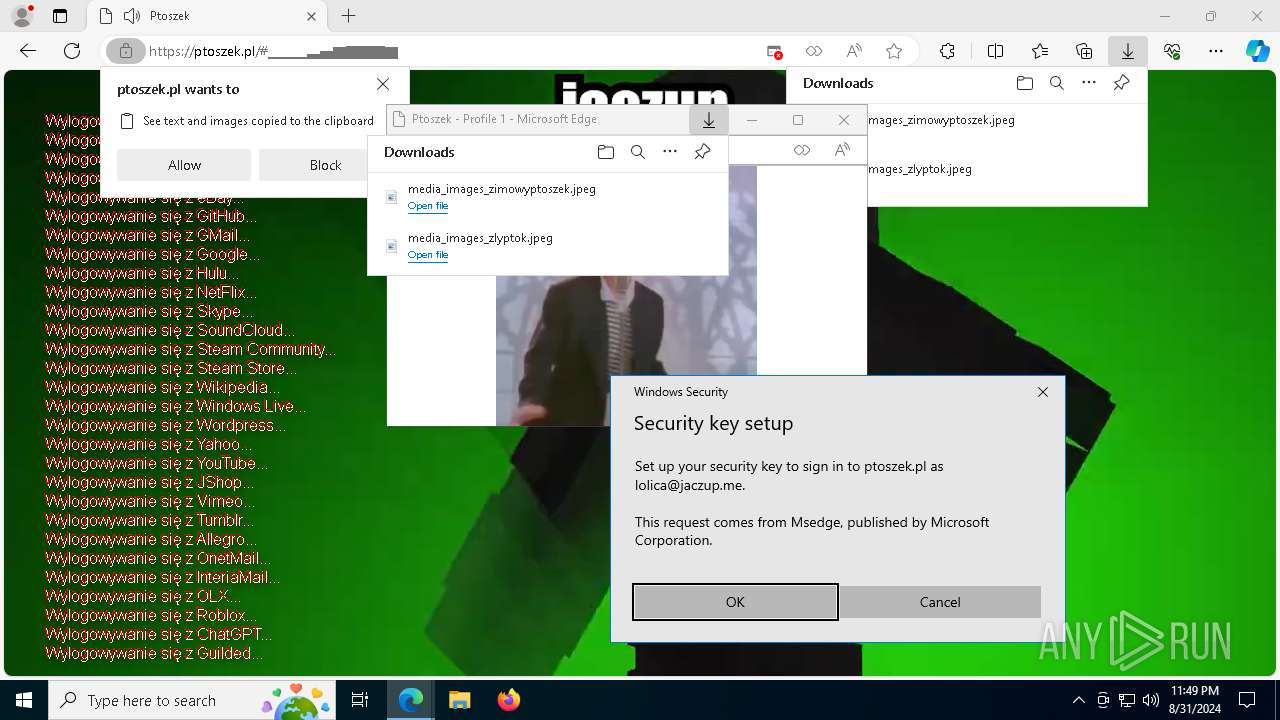
Task: Dismiss the clipboard permission prompt
Action: [383, 84]
